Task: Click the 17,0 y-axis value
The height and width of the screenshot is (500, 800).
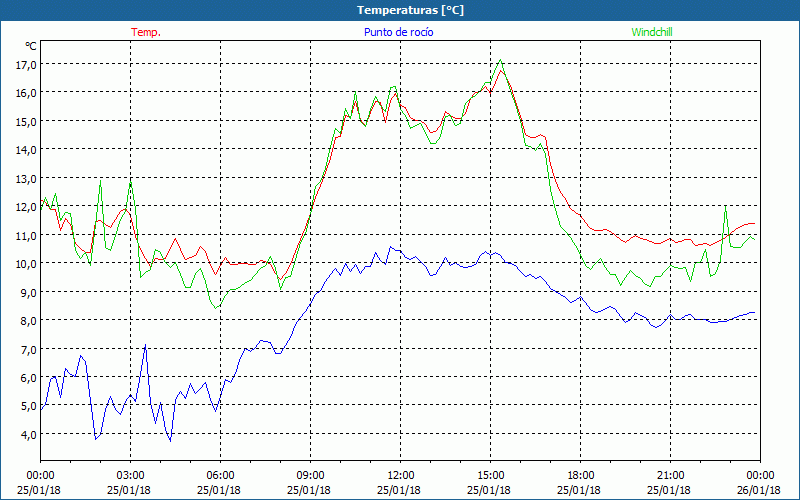Action: point(27,64)
